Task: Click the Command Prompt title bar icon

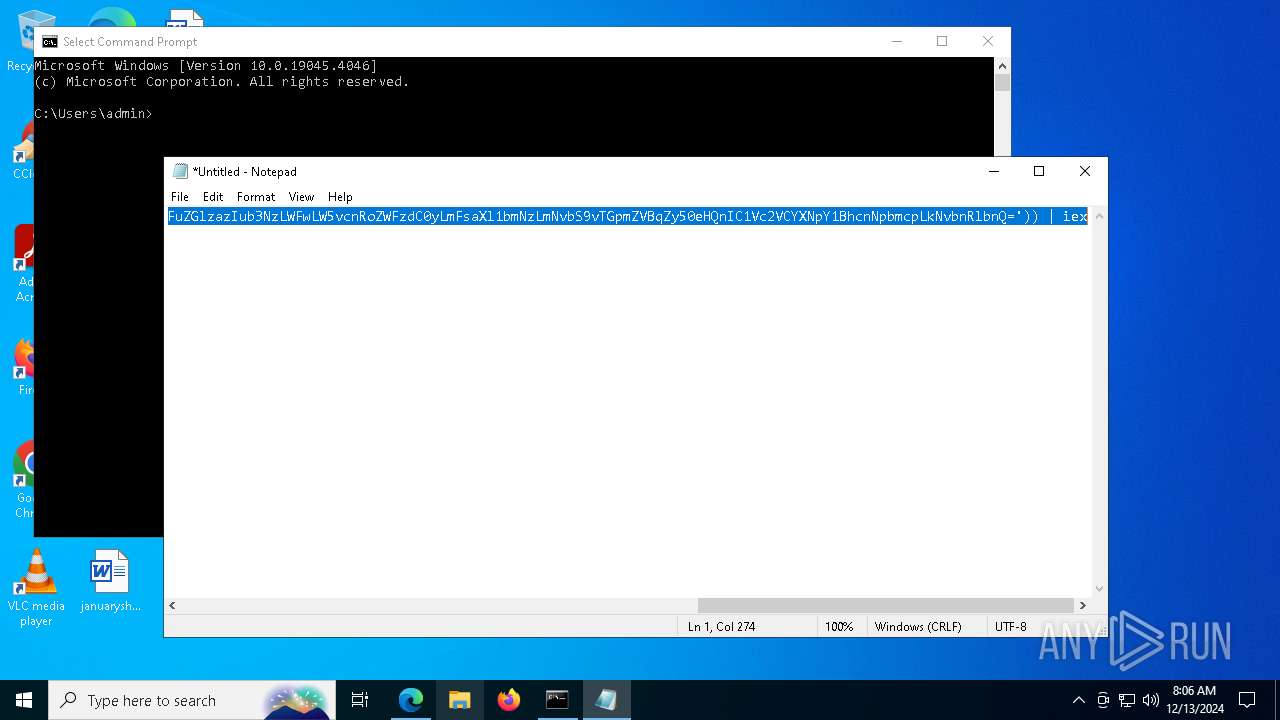Action: click(x=50, y=41)
